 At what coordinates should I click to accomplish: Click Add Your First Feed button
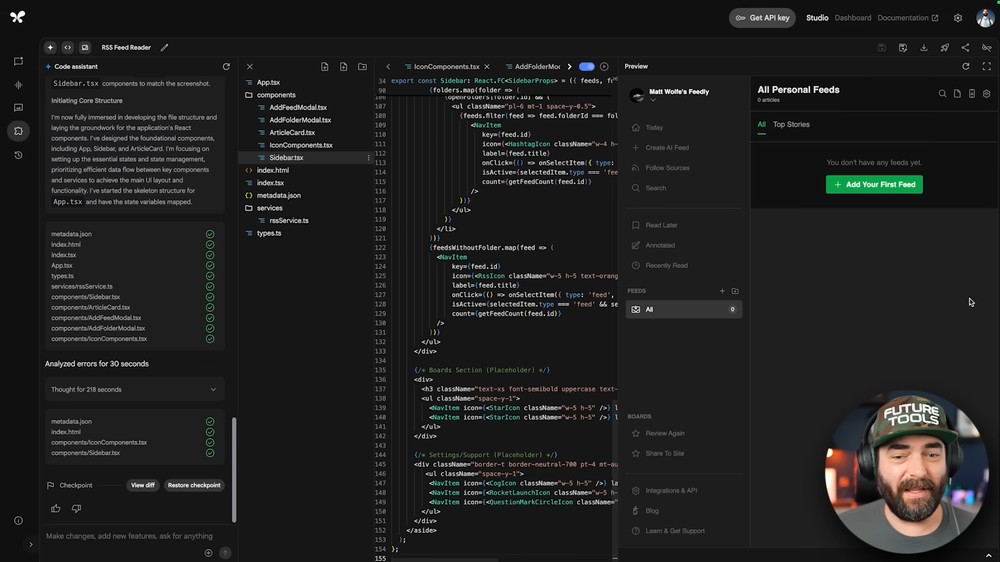pyautogui.click(x=874, y=184)
